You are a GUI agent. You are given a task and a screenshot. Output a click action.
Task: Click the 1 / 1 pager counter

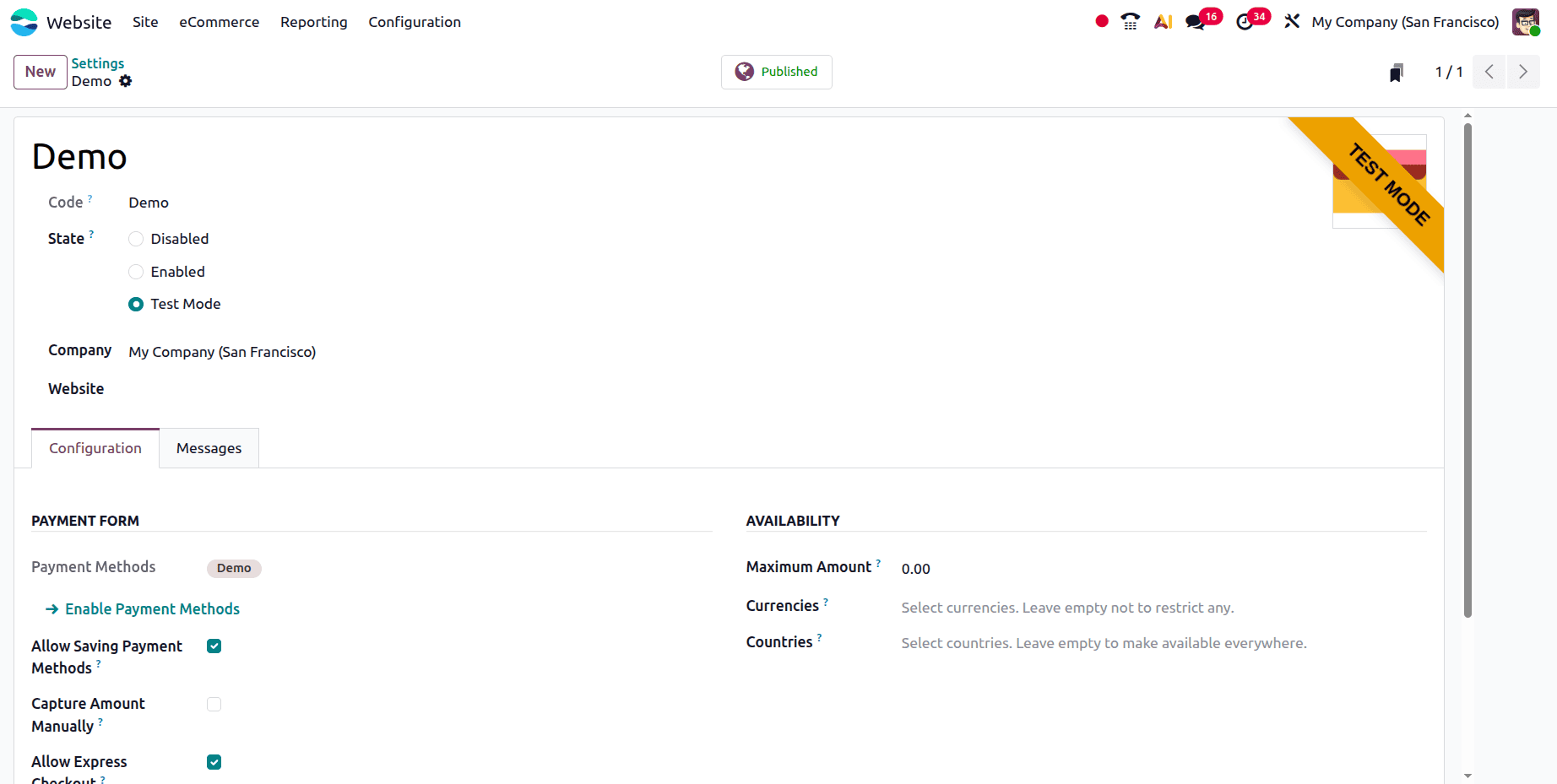point(1449,72)
